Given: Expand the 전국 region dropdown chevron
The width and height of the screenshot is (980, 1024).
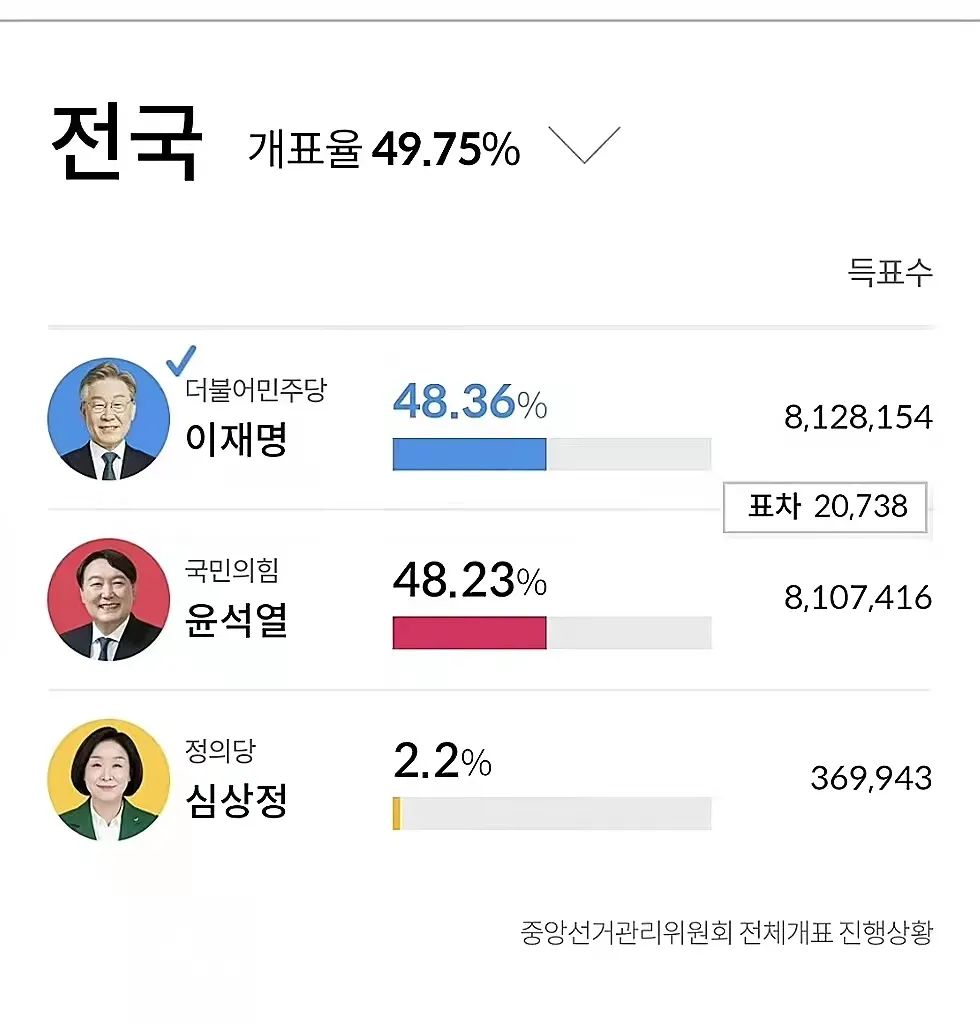Looking at the screenshot, I should tap(585, 145).
